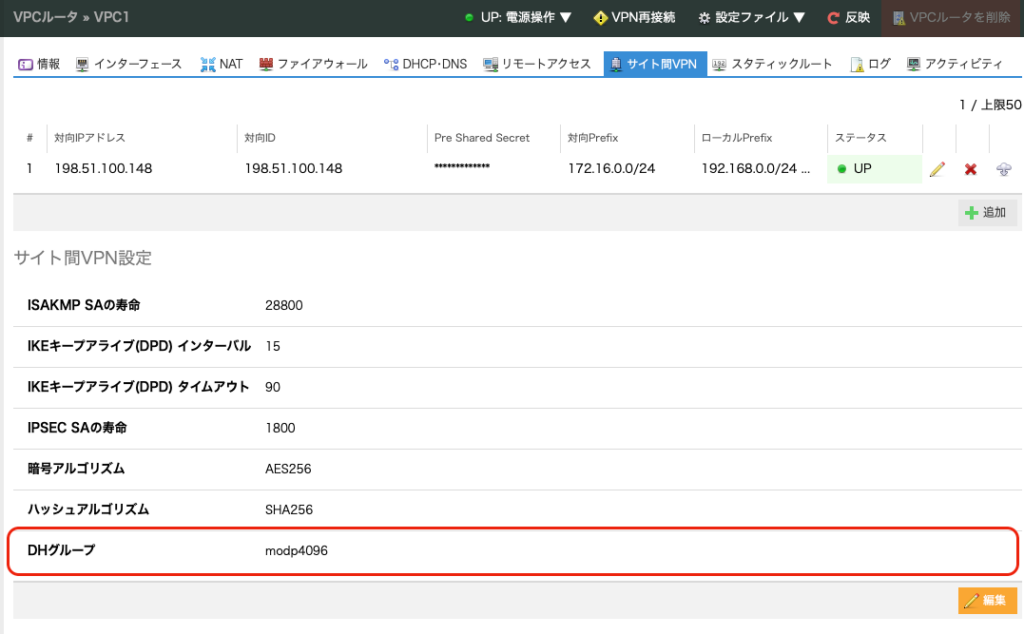Click the red X to delete the VPN connection
The height and width of the screenshot is (634, 1024).
970,169
